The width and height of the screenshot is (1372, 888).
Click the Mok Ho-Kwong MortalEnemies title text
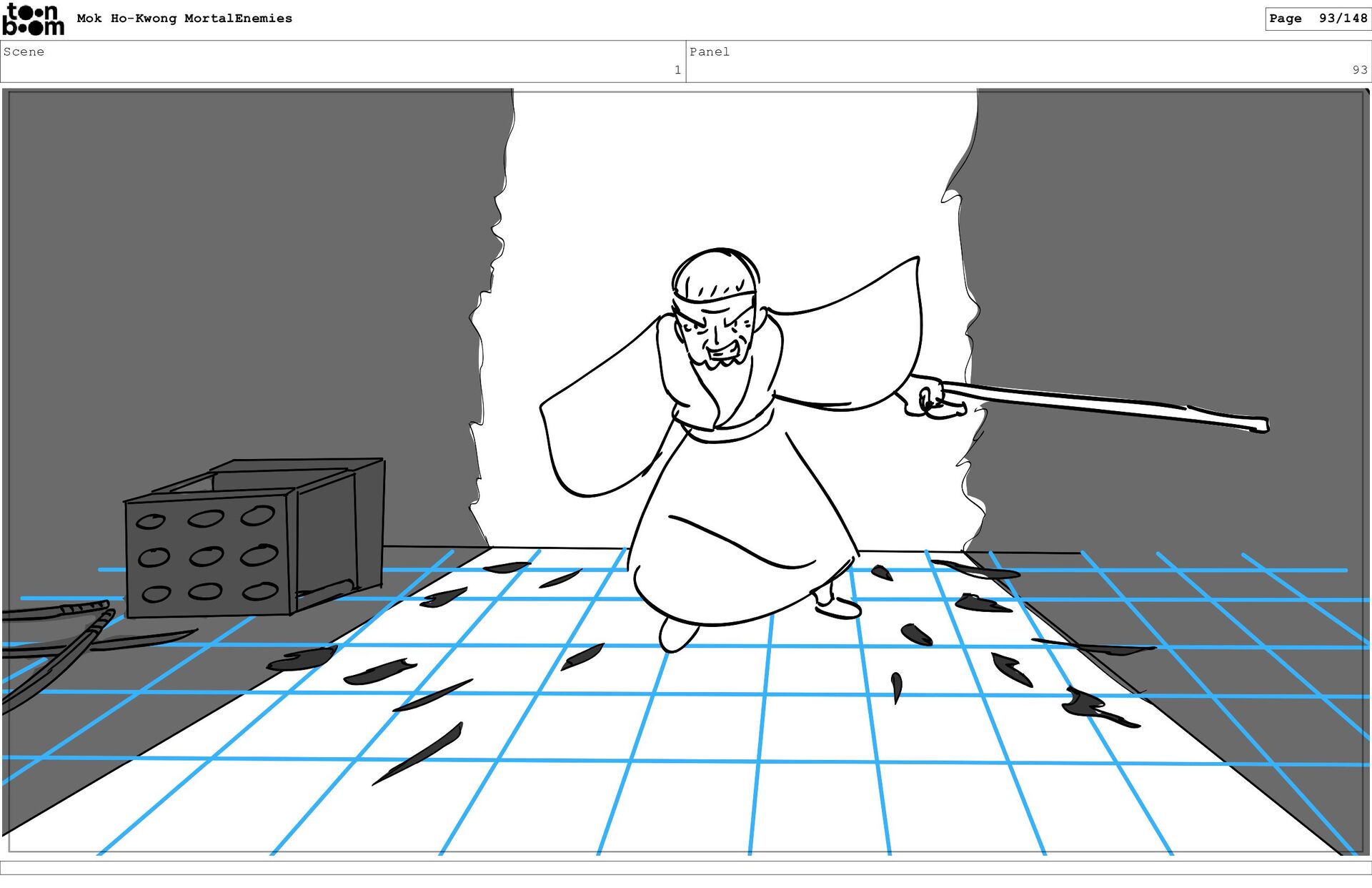coord(184,19)
